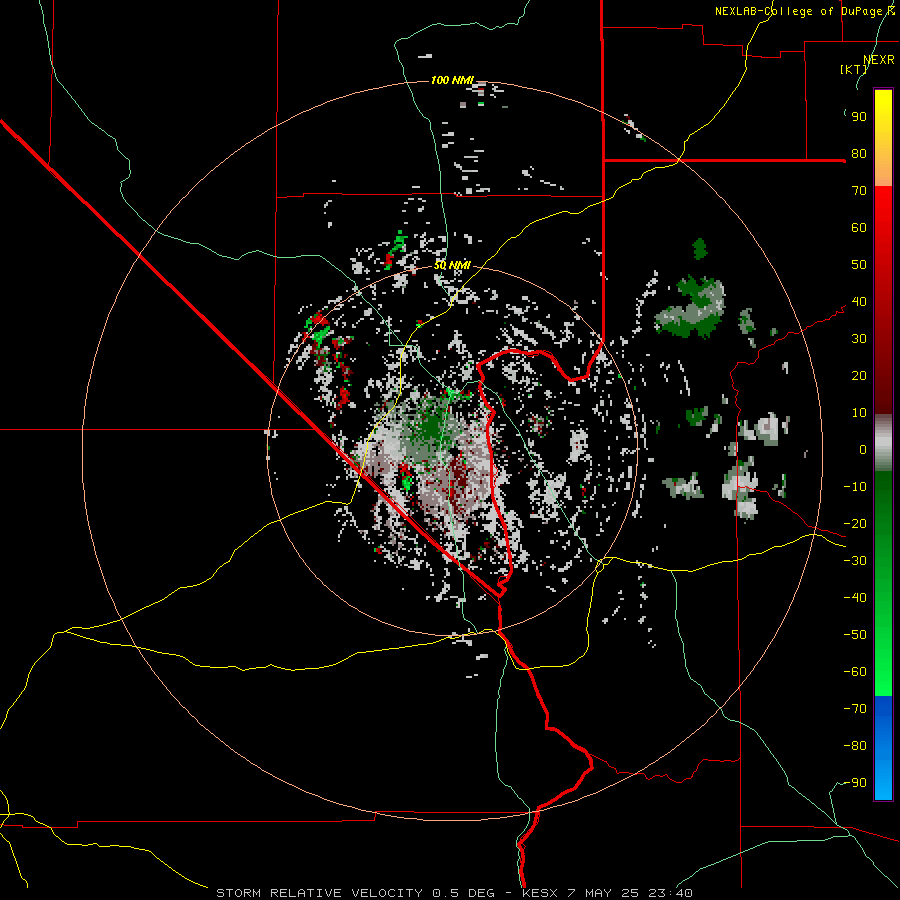This screenshot has width=900, height=900.
Task: Click the -80 scale value
Action: point(855,746)
